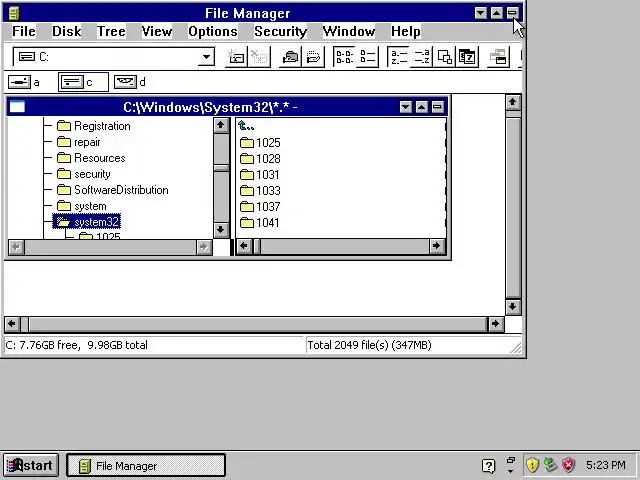The width and height of the screenshot is (640, 480).
Task: Select floppy drive a icon
Action: tap(19, 82)
